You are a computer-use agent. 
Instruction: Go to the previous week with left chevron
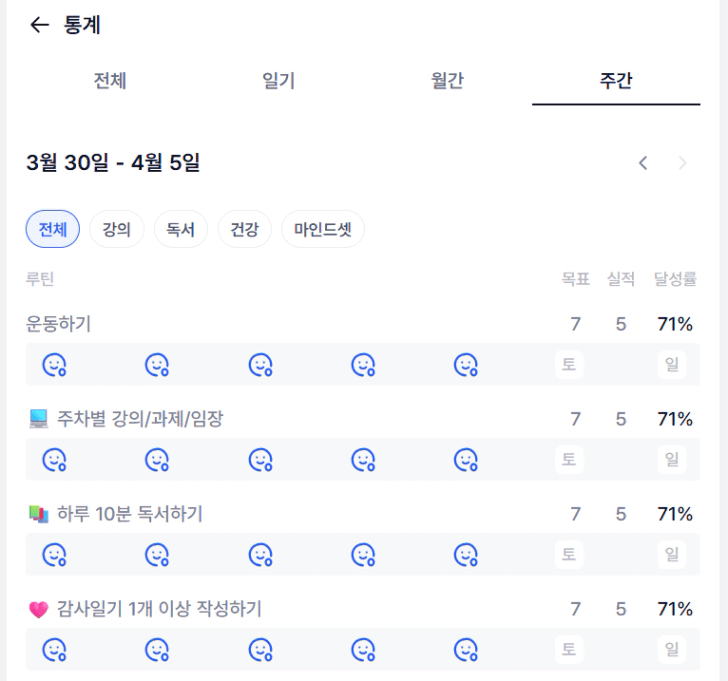[643, 163]
